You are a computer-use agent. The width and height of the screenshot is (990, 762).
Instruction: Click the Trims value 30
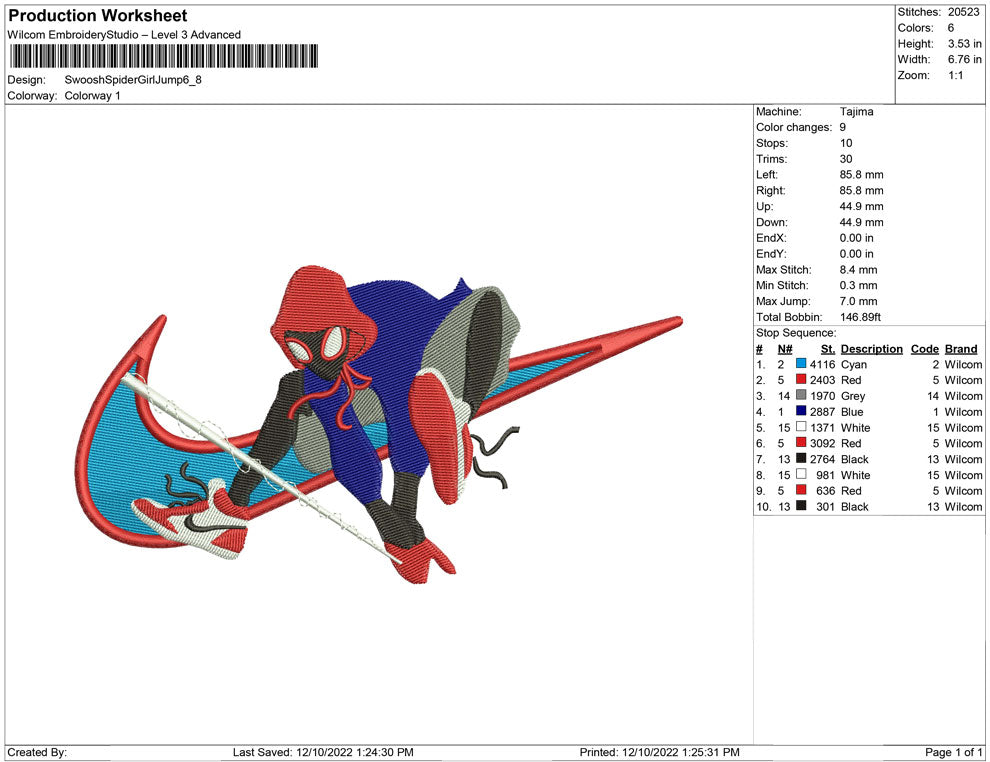coord(846,159)
